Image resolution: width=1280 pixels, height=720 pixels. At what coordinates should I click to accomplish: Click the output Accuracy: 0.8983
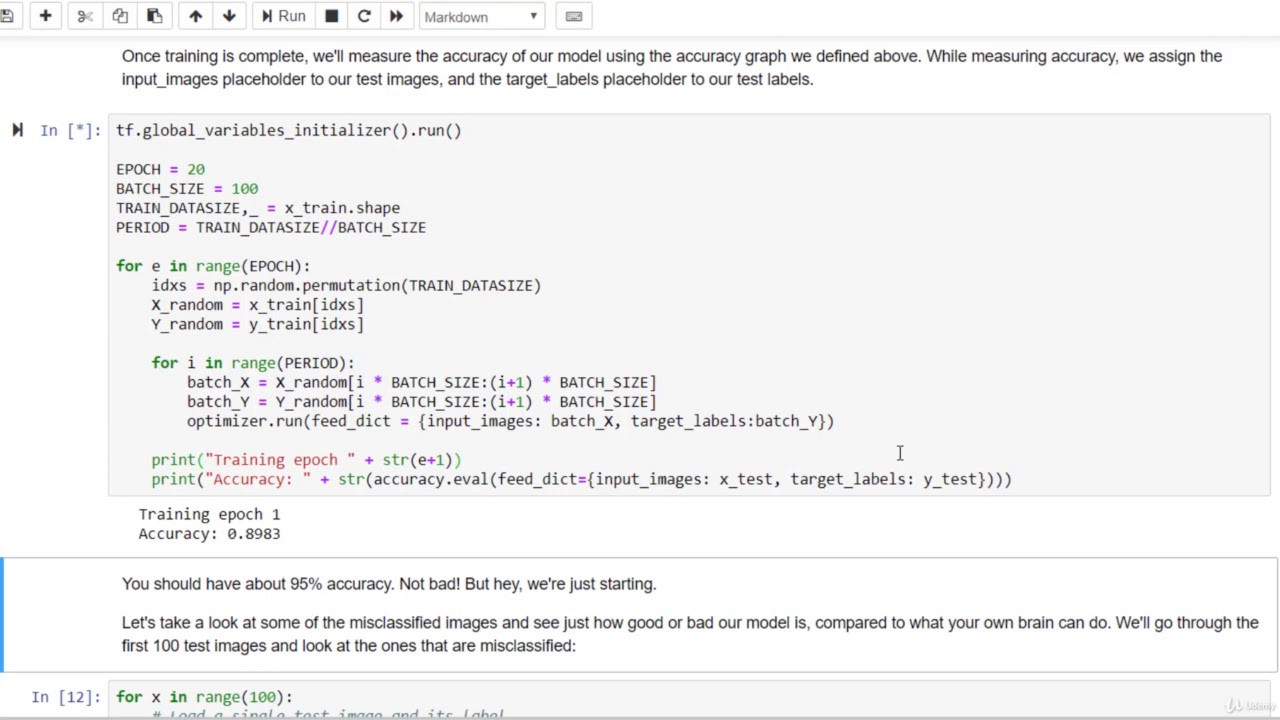click(x=209, y=534)
